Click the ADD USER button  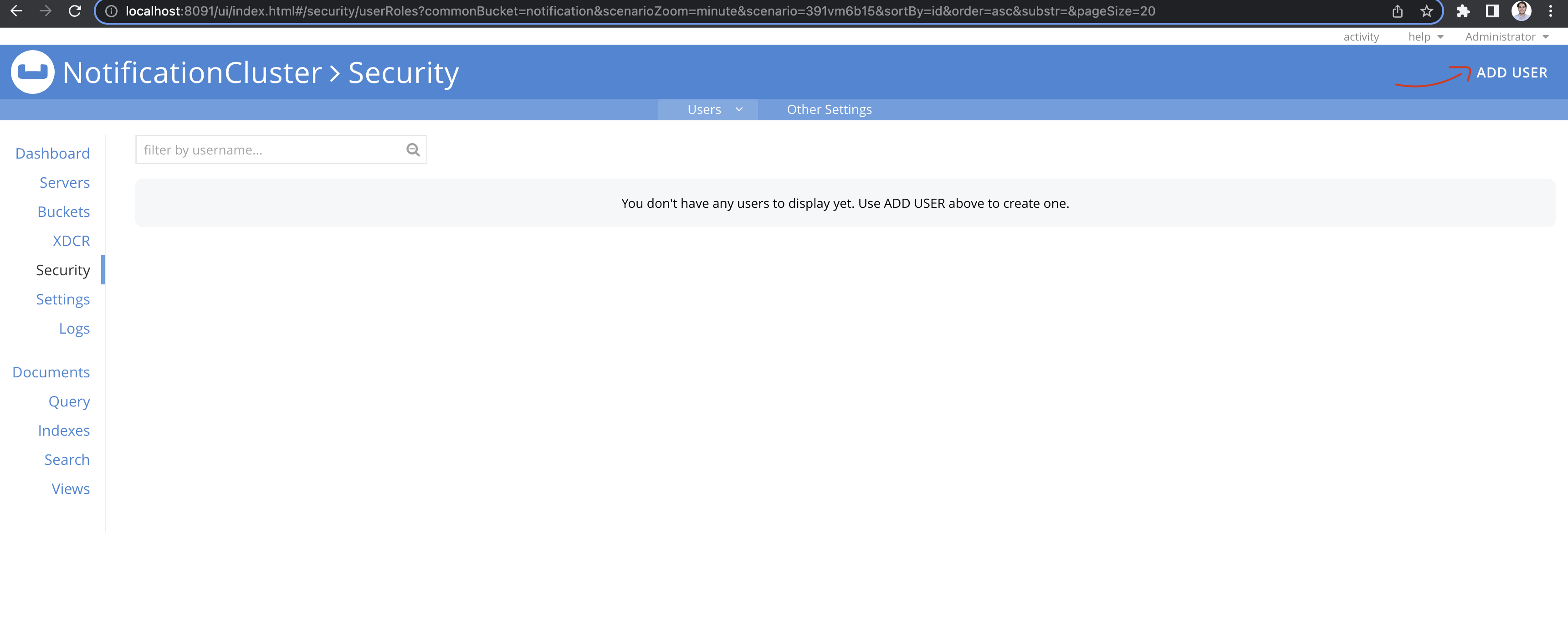click(x=1511, y=72)
